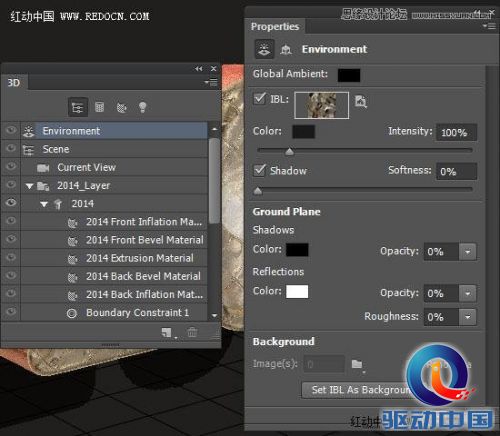The width and height of the screenshot is (500, 436).
Task: Click the Shadows Opacity 0% field
Action: (x=441, y=252)
